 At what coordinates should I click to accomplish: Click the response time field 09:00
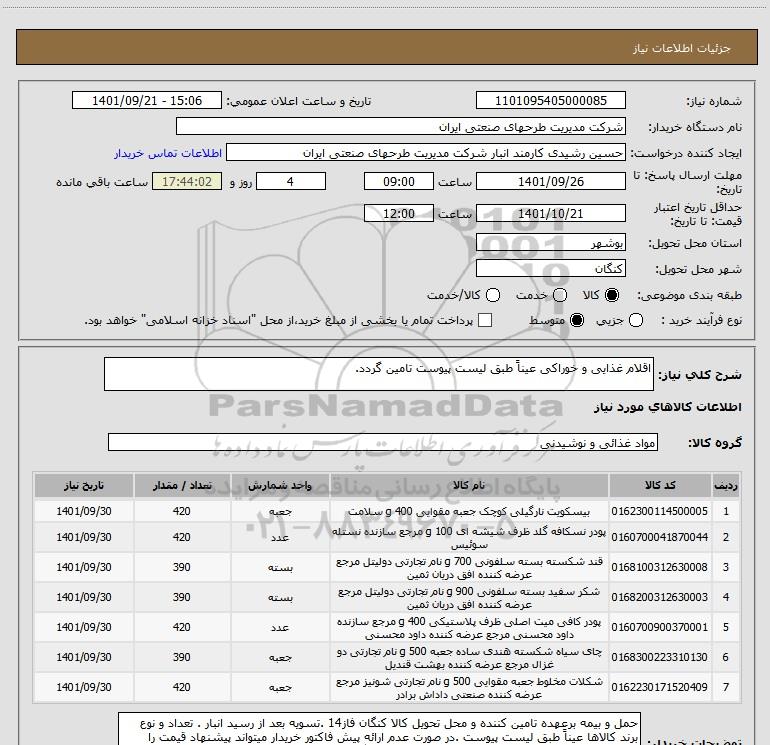tap(399, 181)
